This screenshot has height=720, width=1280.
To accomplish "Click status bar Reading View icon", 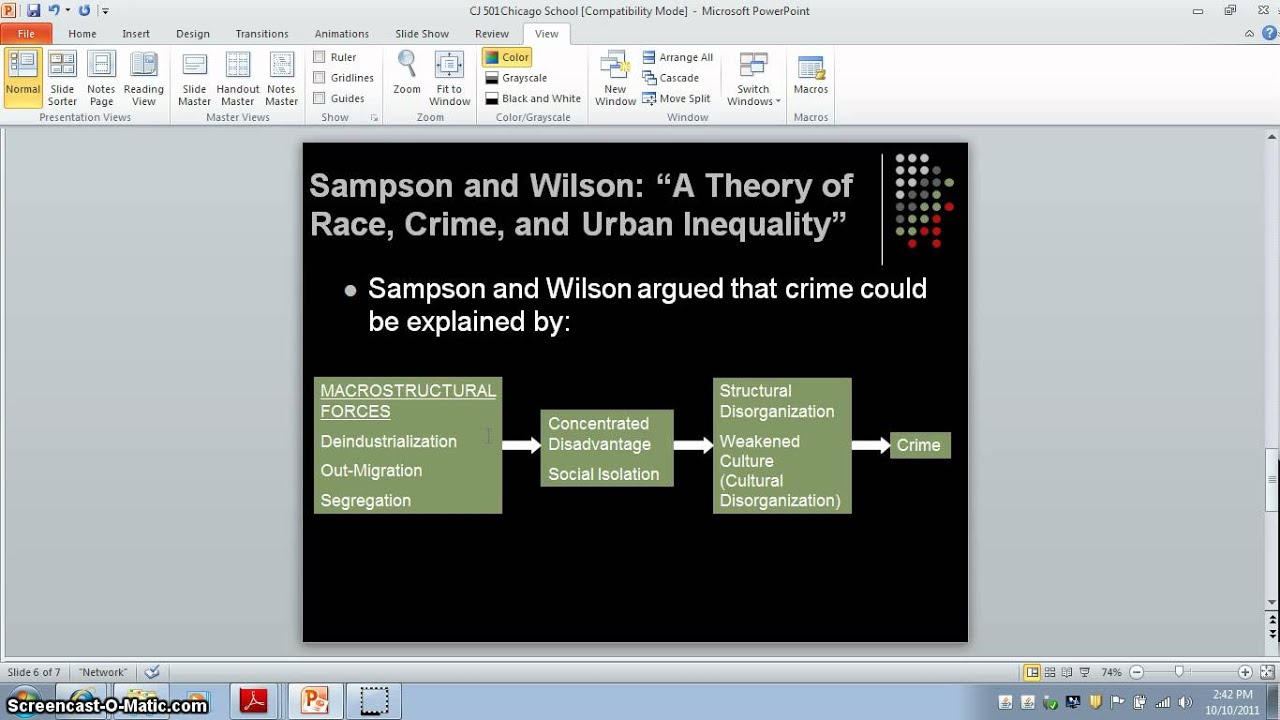I will click(x=1067, y=672).
